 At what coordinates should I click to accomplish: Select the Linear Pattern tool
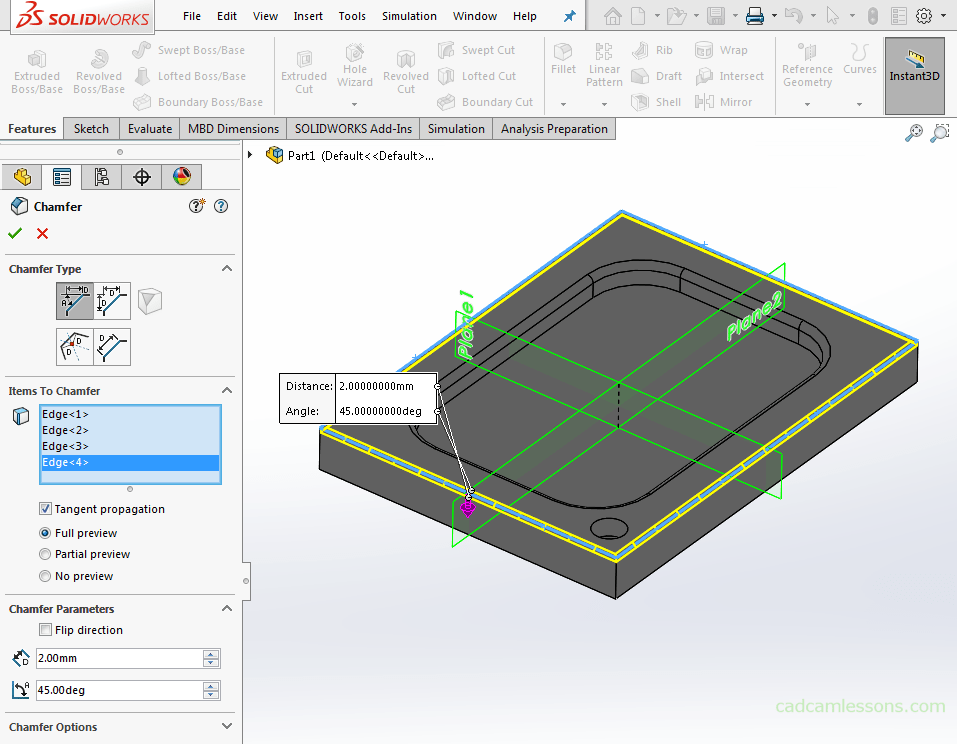click(604, 65)
